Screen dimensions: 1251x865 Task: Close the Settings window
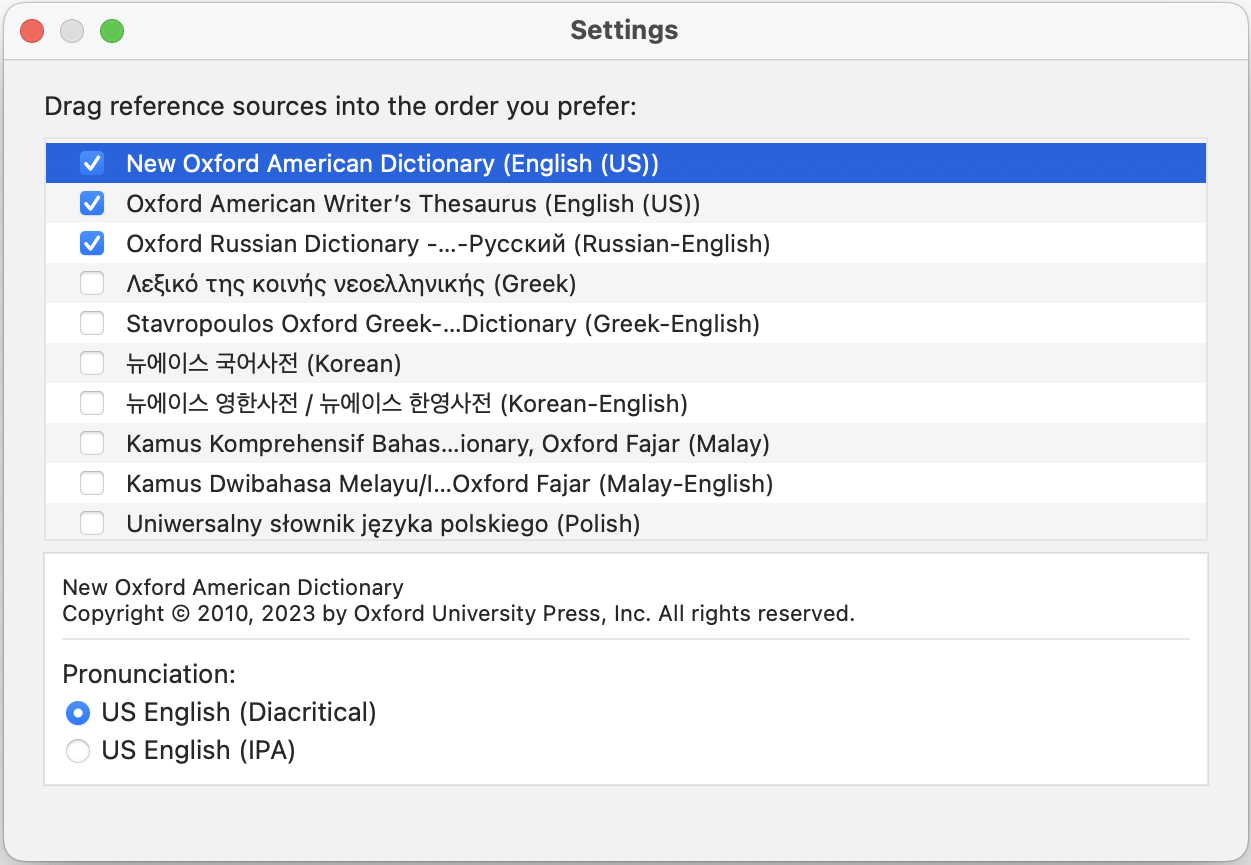click(32, 31)
